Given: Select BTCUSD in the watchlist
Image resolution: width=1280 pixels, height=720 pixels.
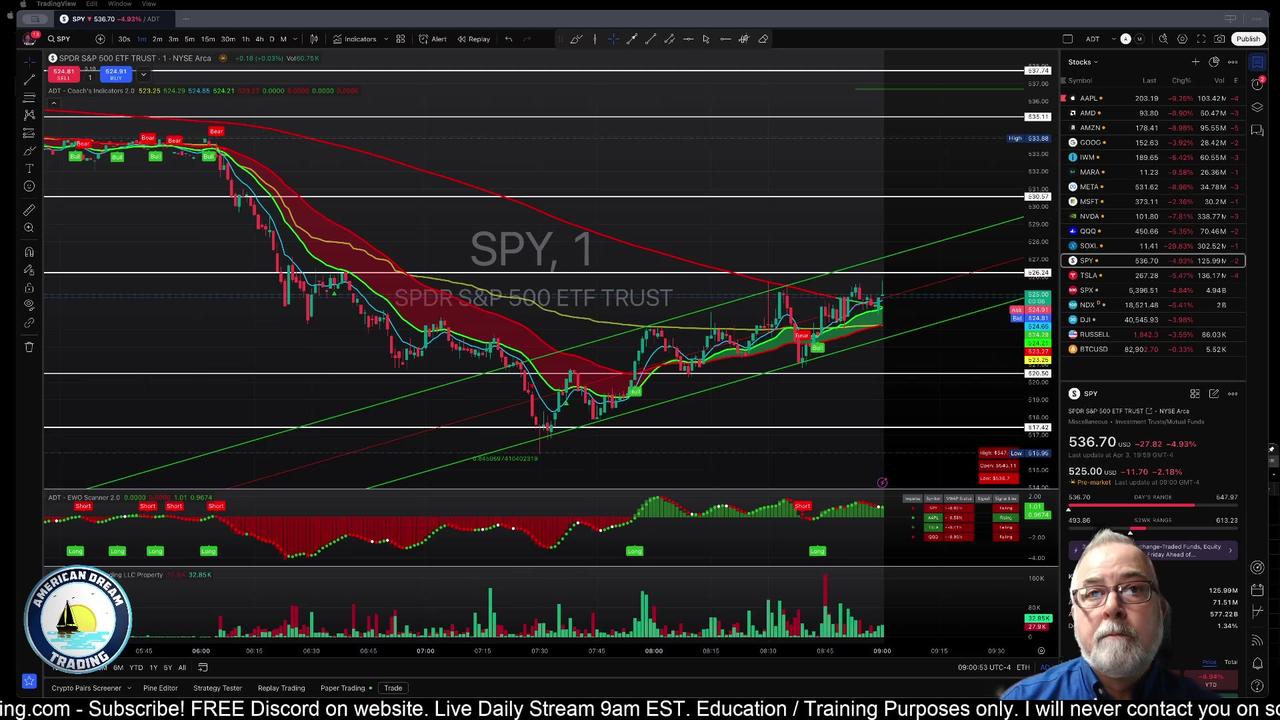Looking at the screenshot, I should coord(1153,349).
